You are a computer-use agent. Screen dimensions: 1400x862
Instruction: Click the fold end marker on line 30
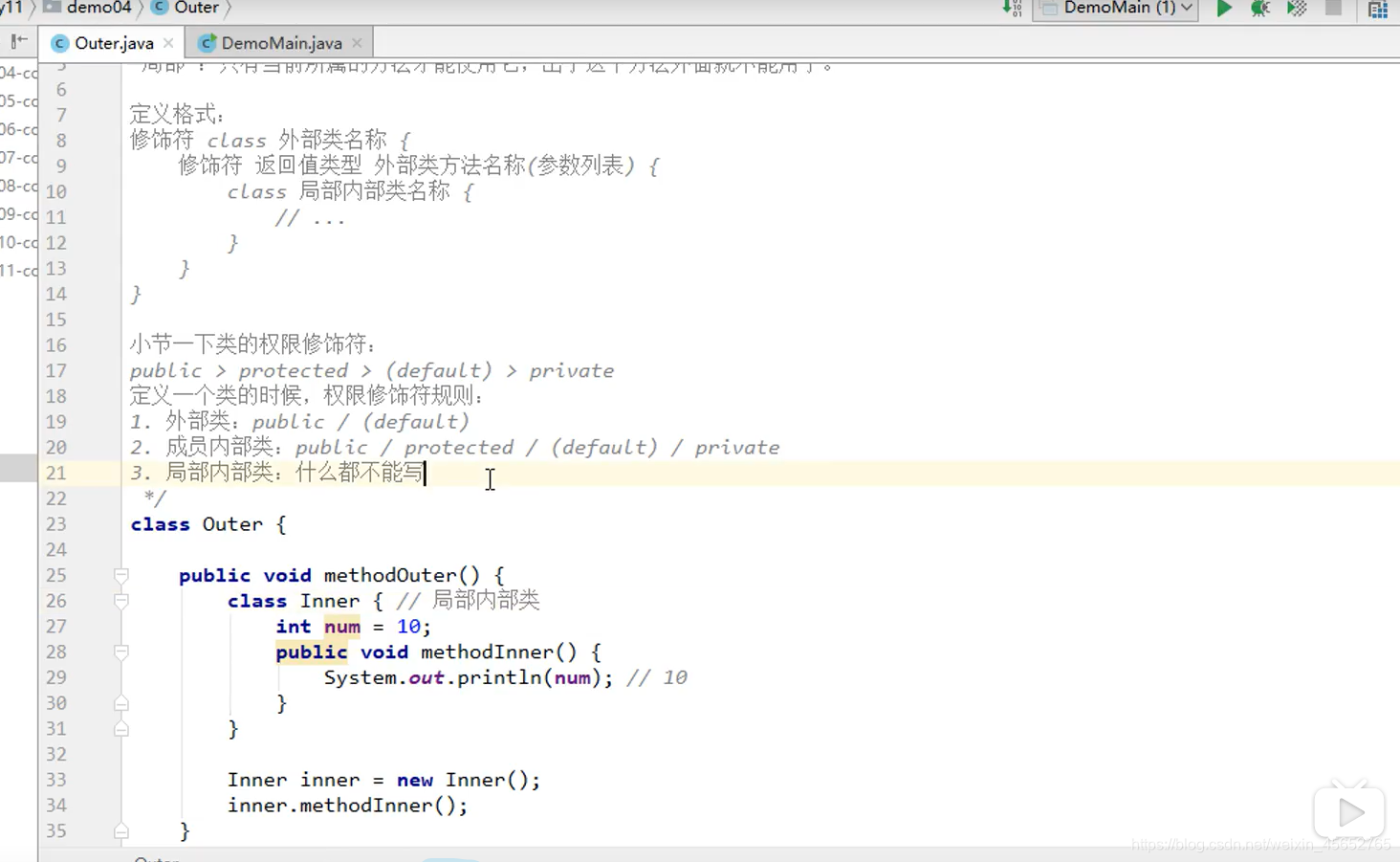point(121,703)
